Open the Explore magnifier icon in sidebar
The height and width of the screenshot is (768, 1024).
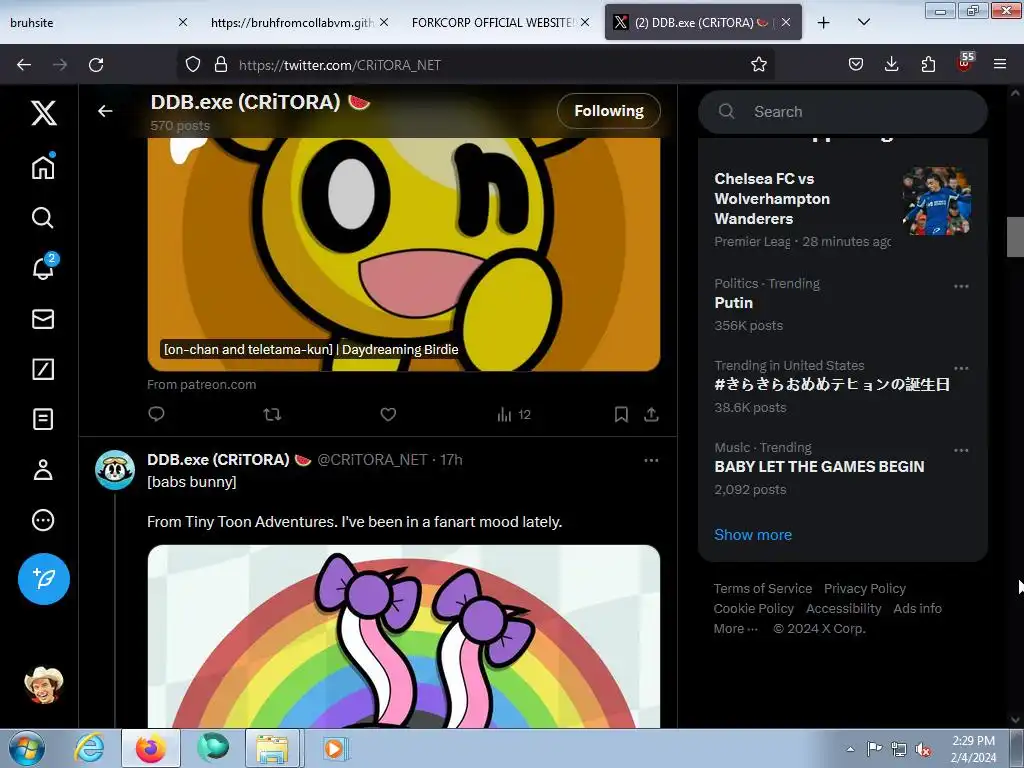click(43, 217)
